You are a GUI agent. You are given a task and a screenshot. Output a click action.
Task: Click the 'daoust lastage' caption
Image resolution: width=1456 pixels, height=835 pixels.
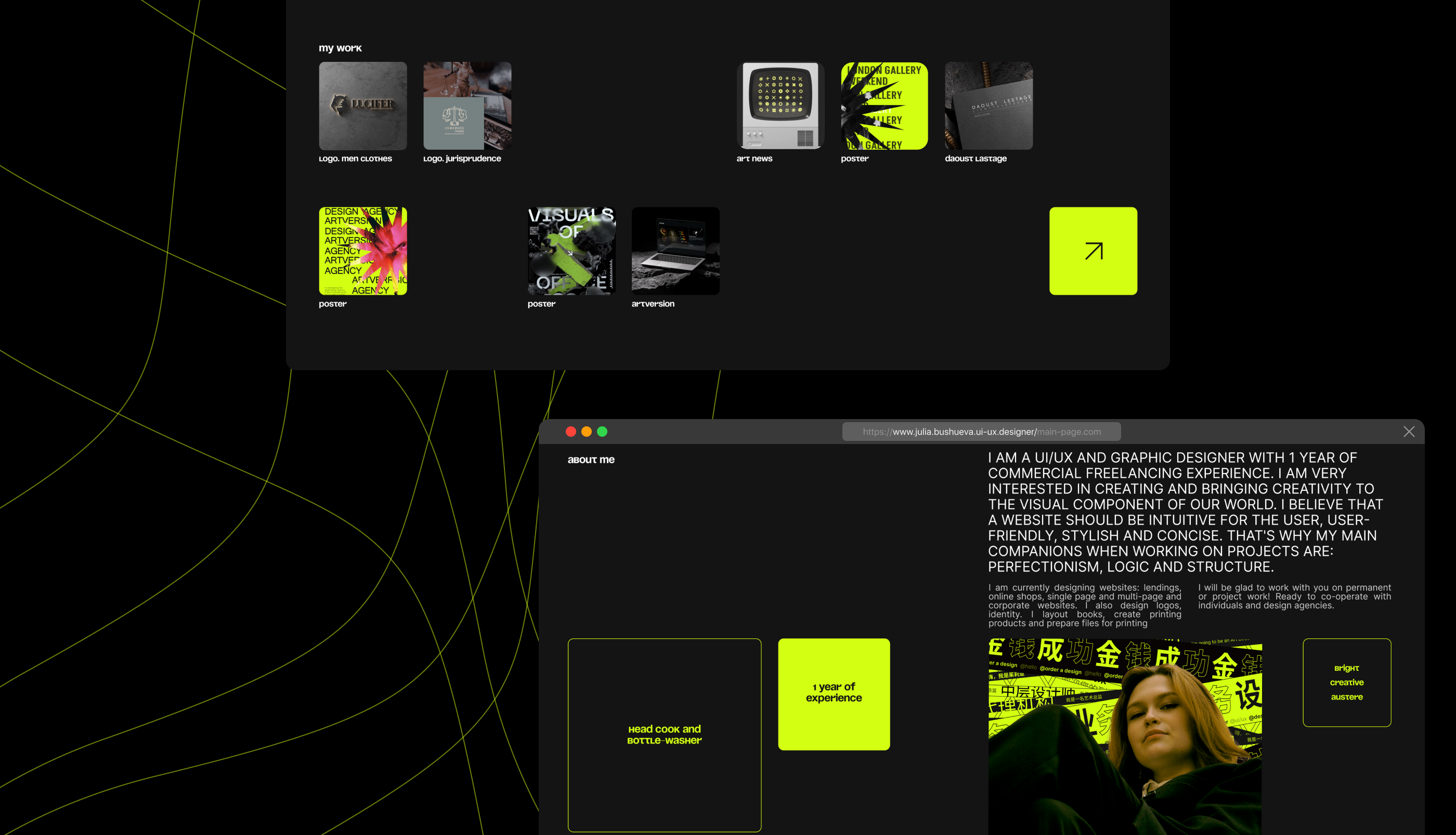976,159
